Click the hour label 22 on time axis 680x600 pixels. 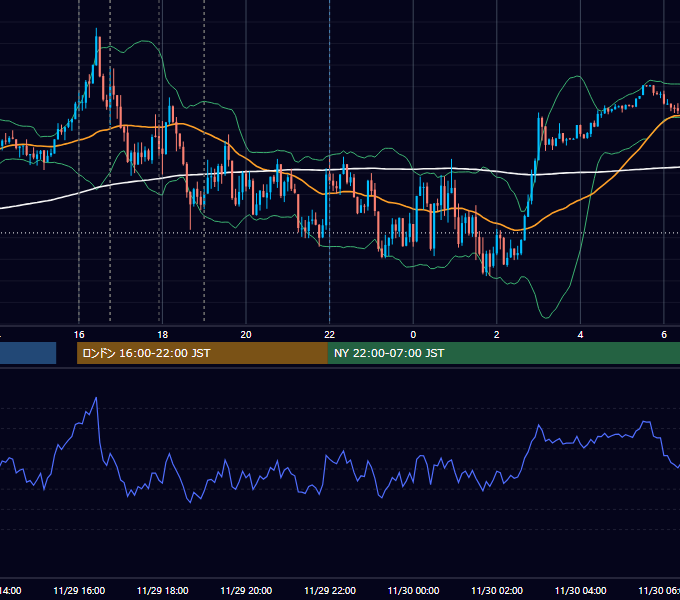click(x=330, y=335)
